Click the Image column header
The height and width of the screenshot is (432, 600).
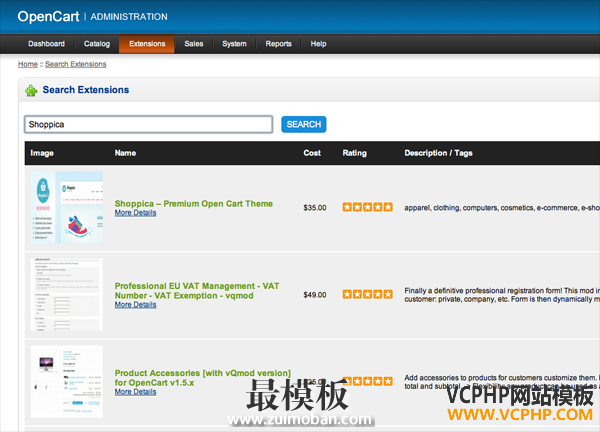click(x=42, y=153)
